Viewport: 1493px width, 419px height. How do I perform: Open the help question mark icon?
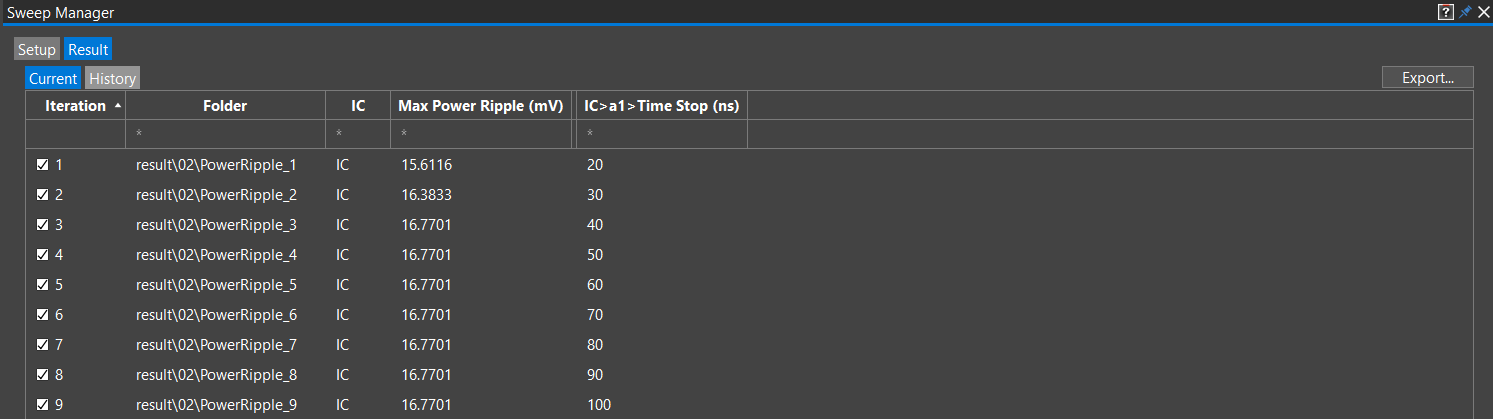pos(1445,12)
